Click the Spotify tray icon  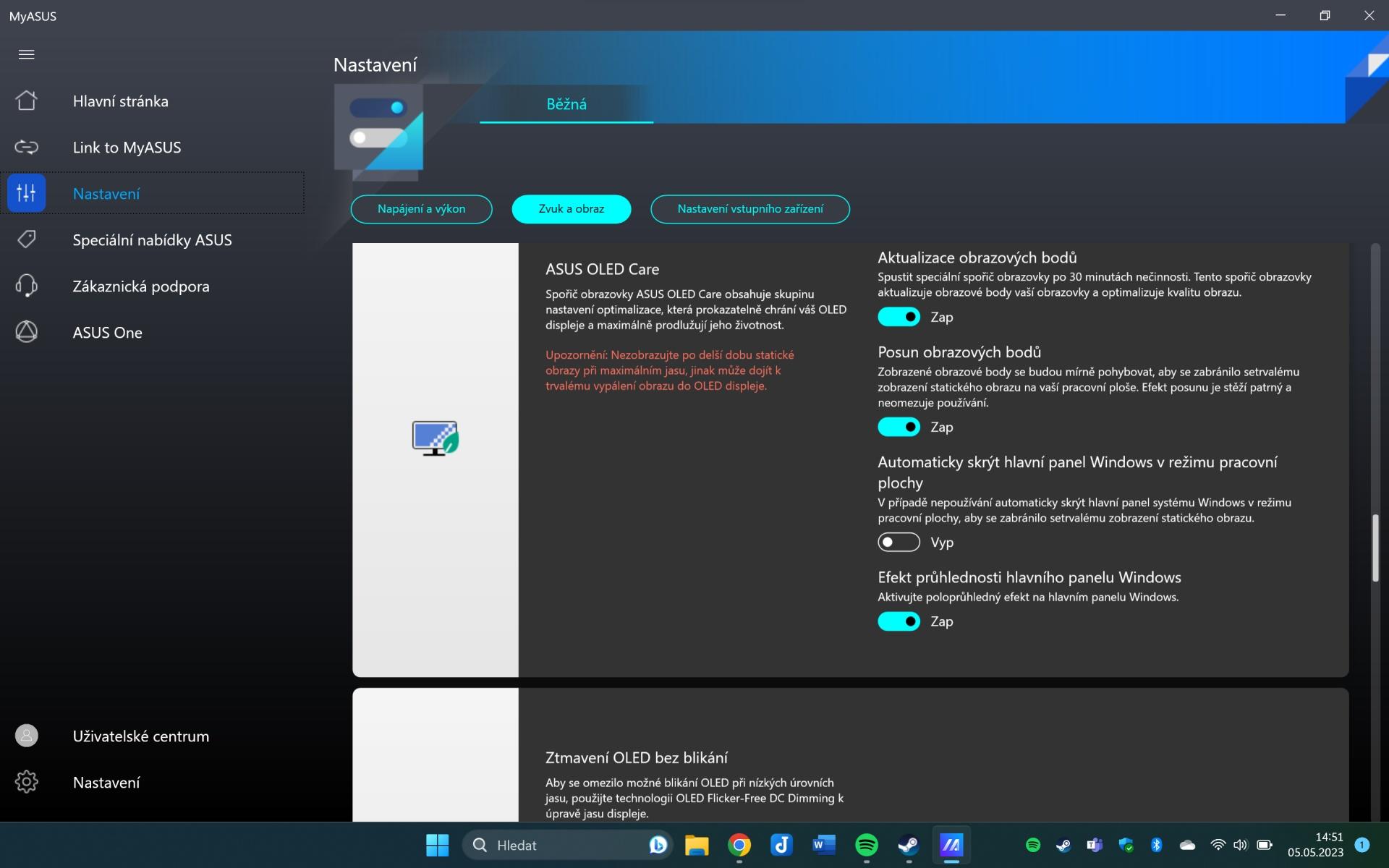(x=1033, y=845)
